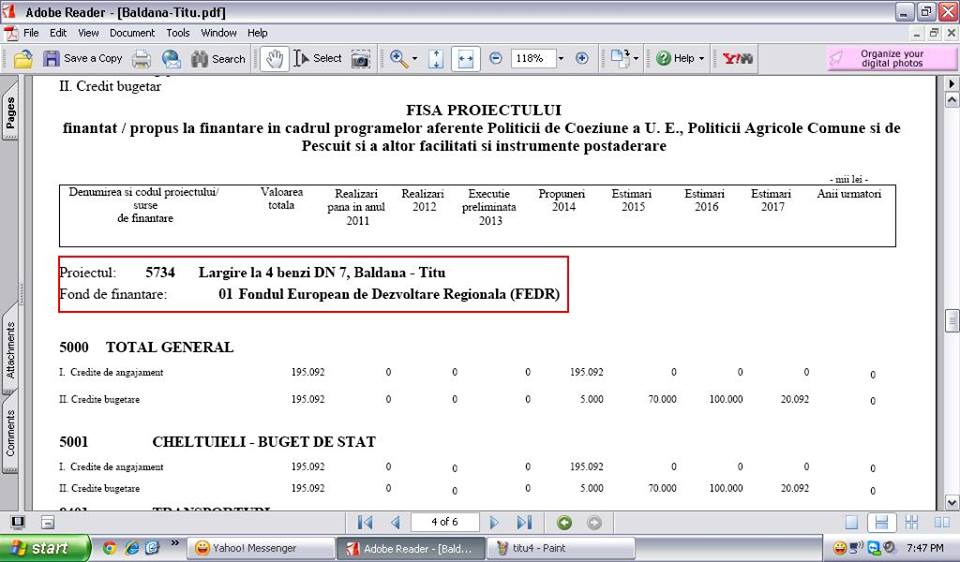
Task: Click the Open file folder icon
Action: [x=23, y=59]
